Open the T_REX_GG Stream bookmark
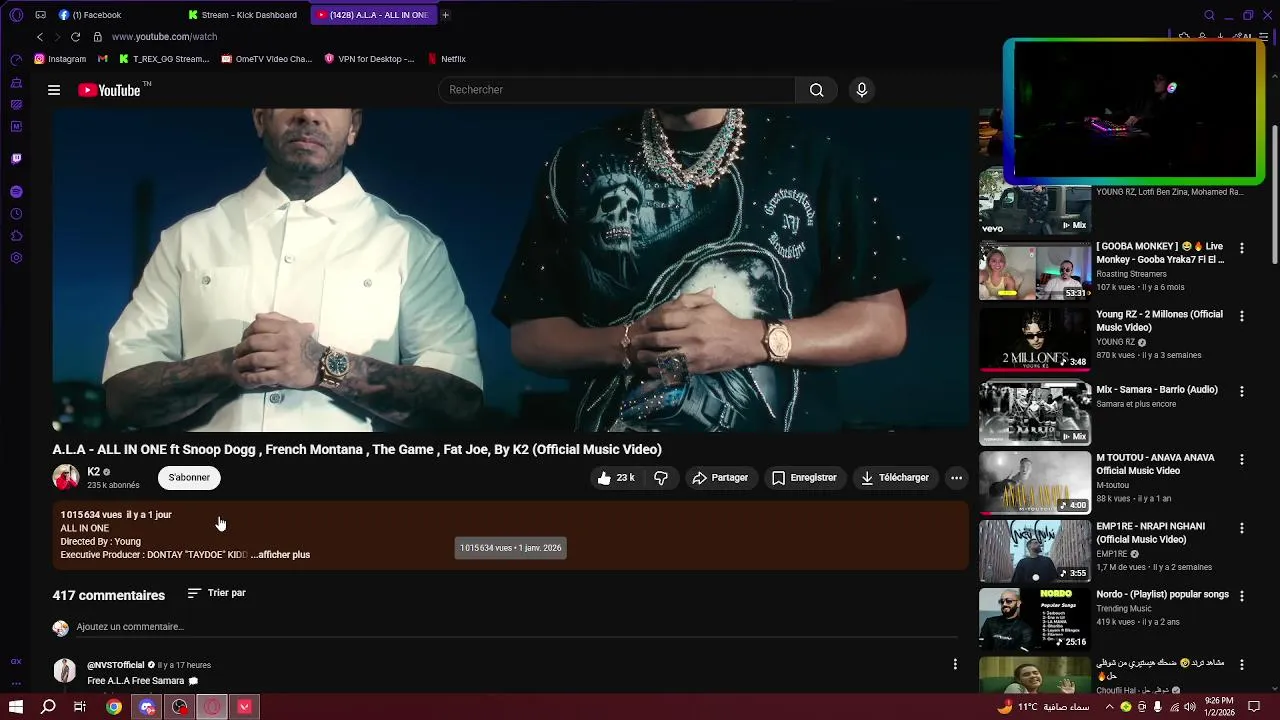 coord(164,59)
